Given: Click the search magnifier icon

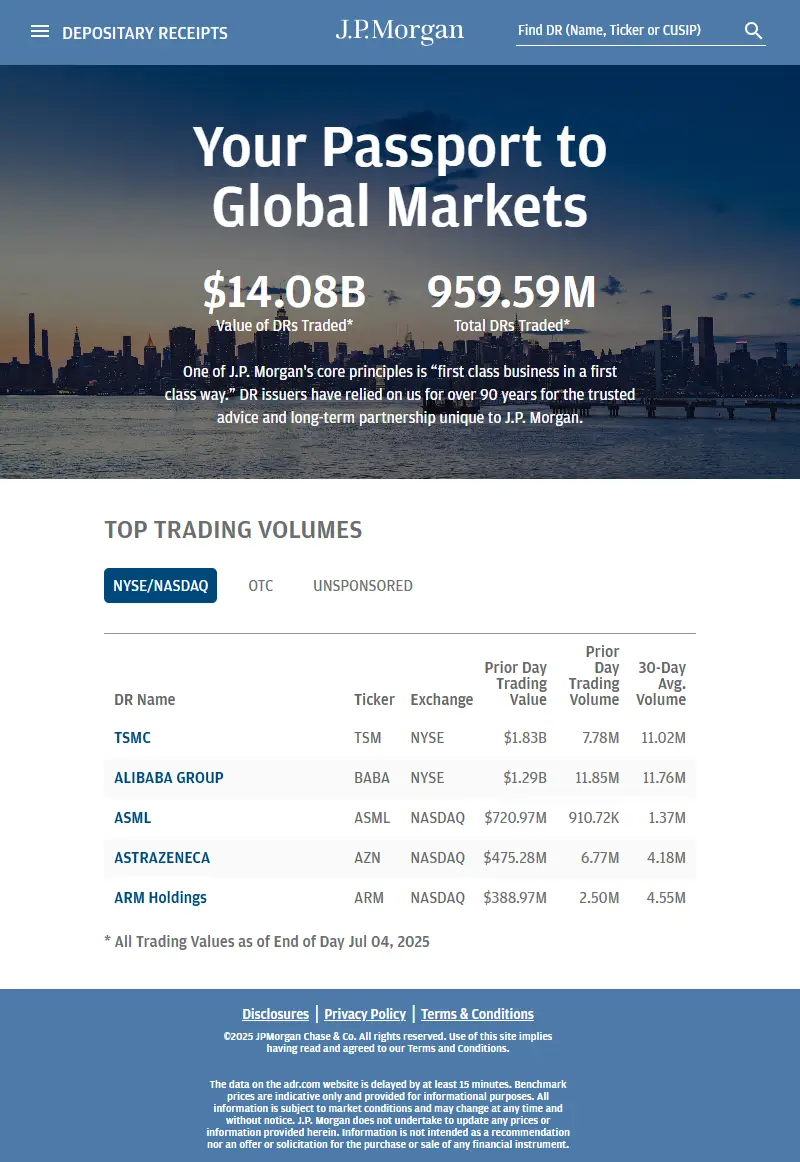Looking at the screenshot, I should [x=753, y=30].
